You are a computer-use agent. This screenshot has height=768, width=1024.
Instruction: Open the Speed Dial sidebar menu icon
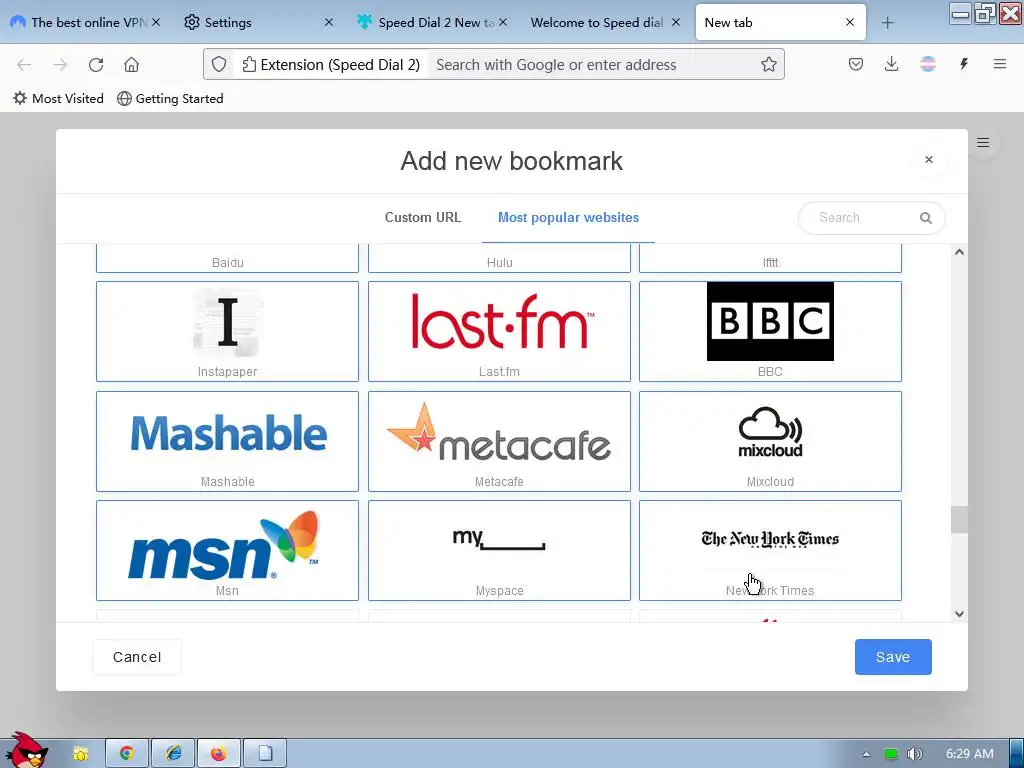pyautogui.click(x=983, y=142)
